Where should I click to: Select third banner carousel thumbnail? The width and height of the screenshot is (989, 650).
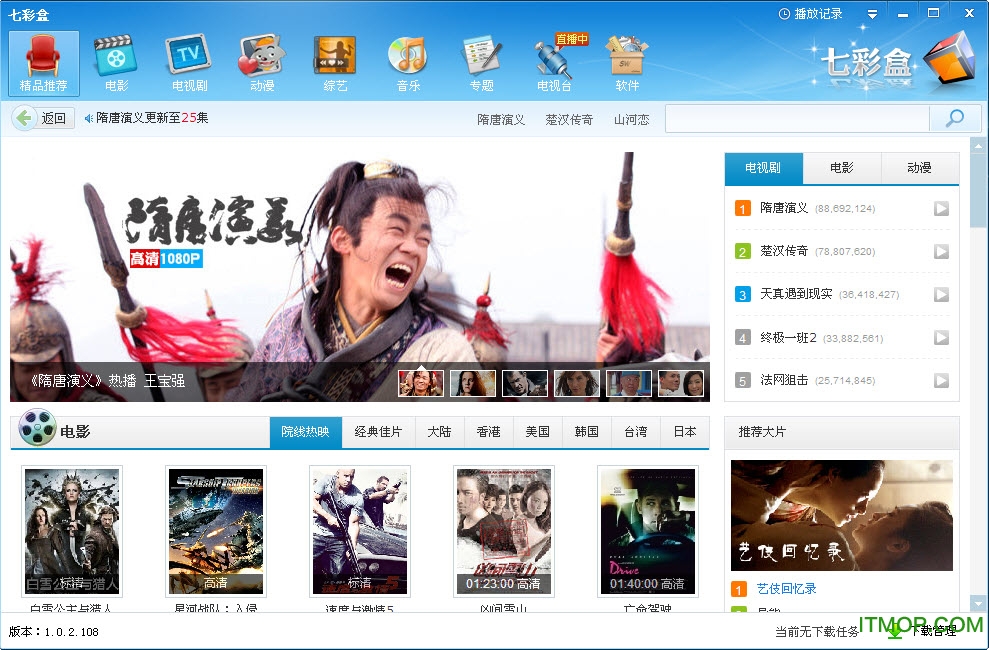coord(525,383)
